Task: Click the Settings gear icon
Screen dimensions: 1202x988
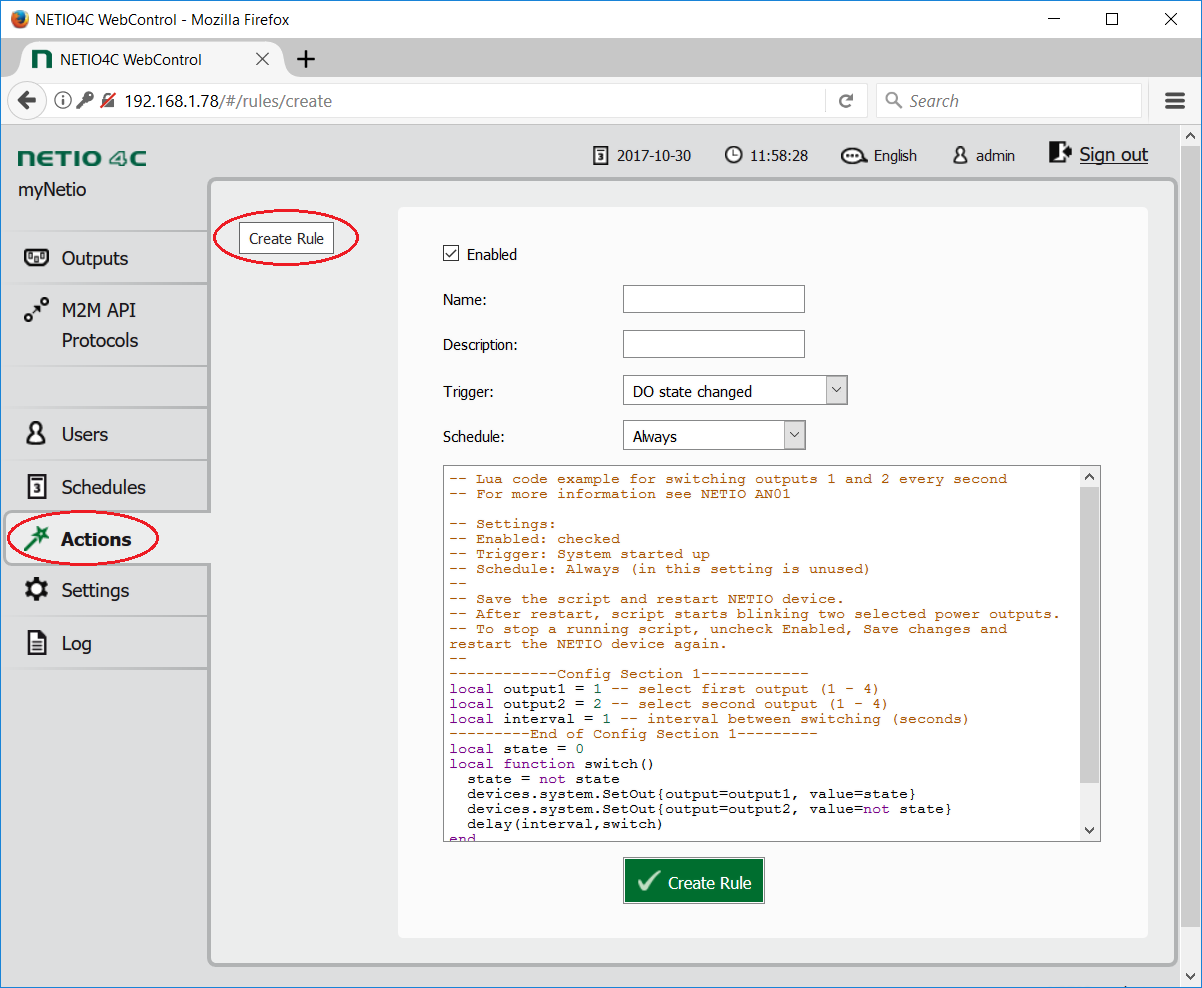Action: 36,590
